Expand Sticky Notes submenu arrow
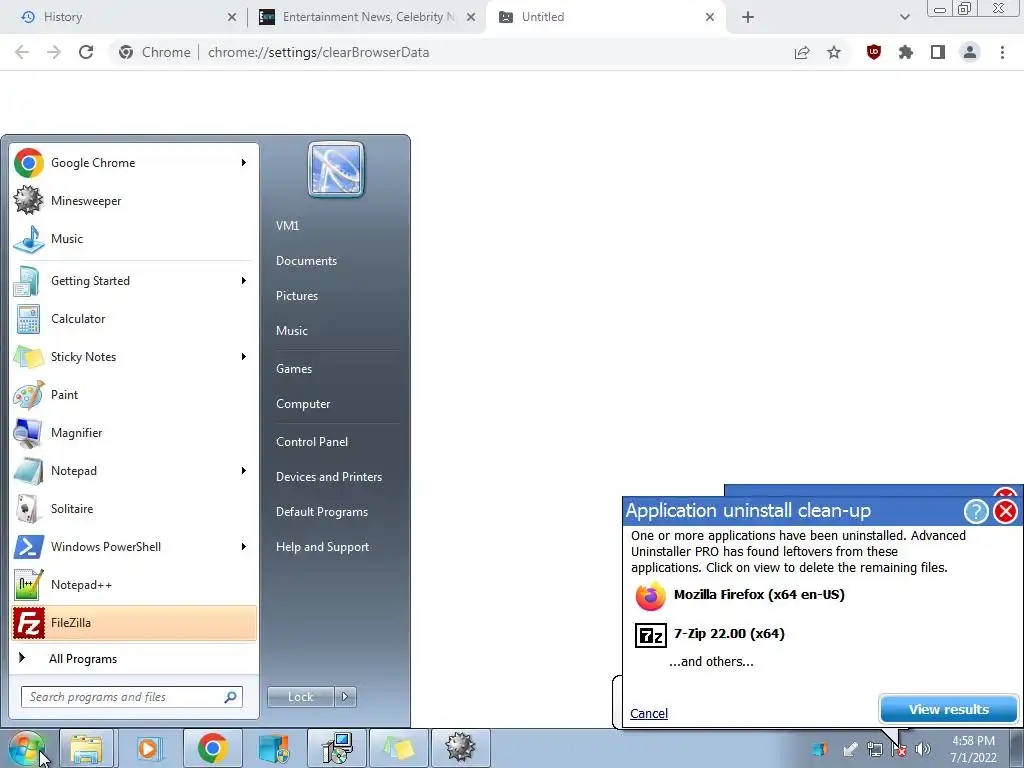Screen dimensions: 1024x768 point(244,357)
